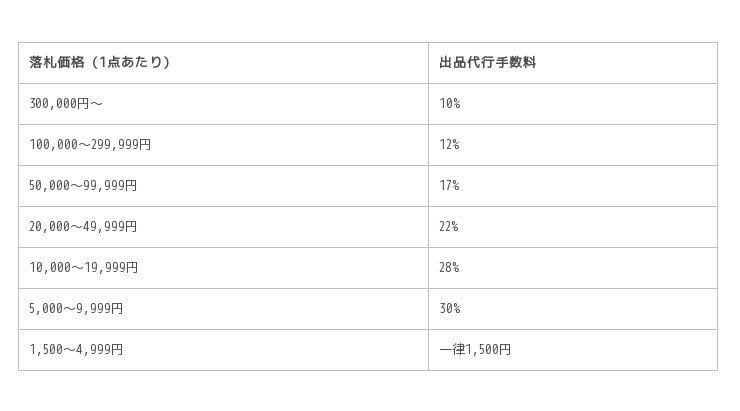
Task: Click the 19,999円 upper bound text
Action: pyautogui.click(x=112, y=268)
